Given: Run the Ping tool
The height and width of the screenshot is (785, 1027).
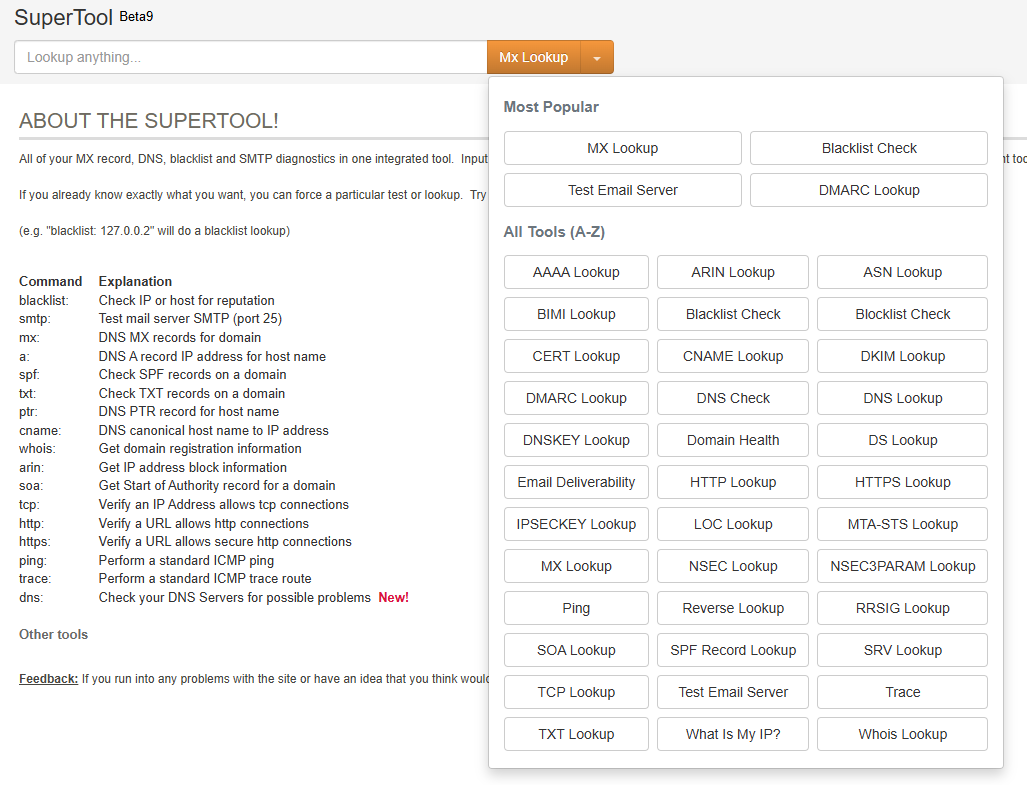Looking at the screenshot, I should coord(576,608).
